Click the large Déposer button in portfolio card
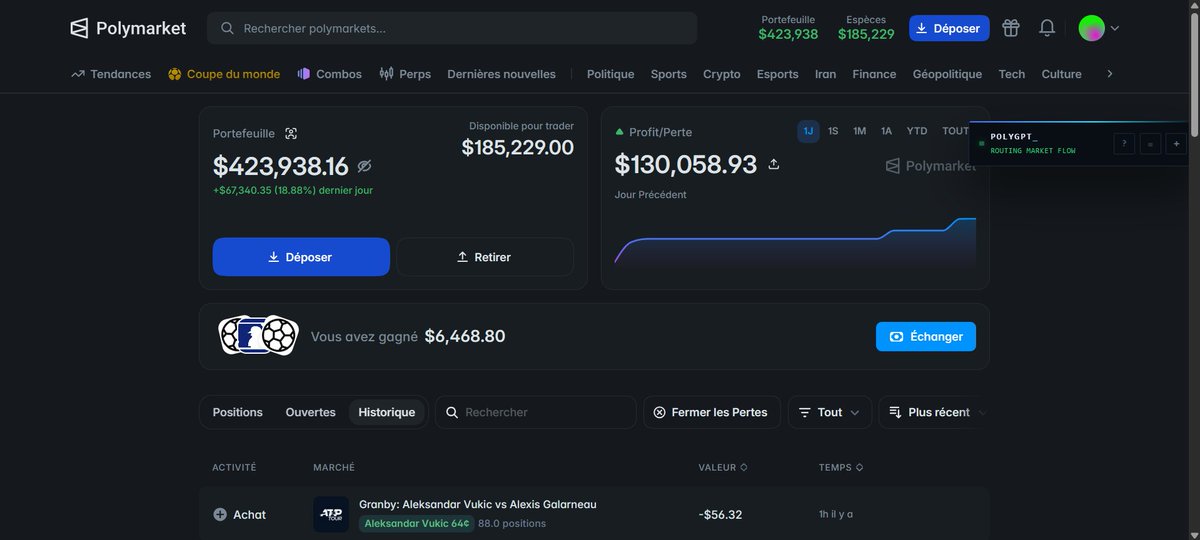This screenshot has height=540, width=1200. 301,257
